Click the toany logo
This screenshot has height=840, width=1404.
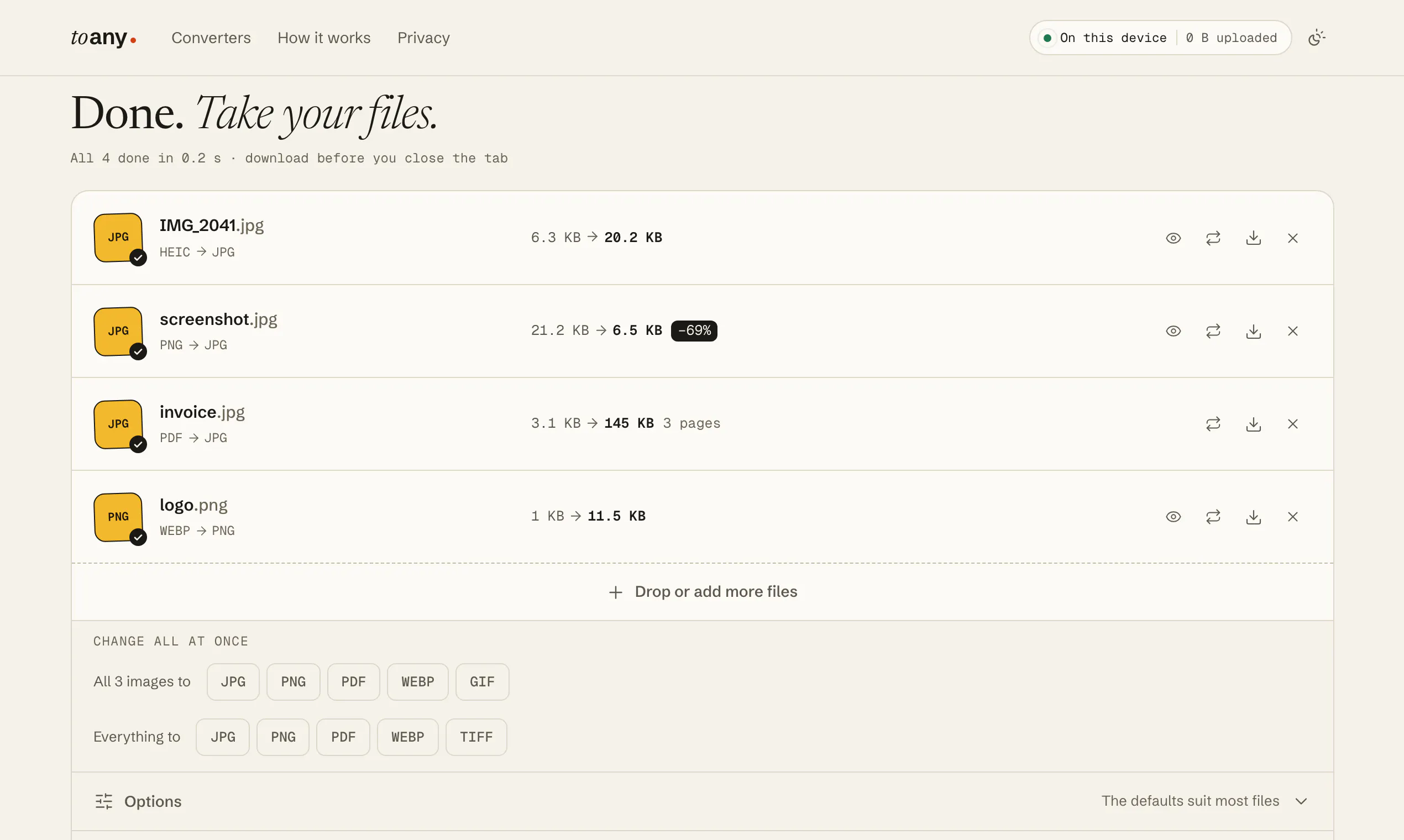(103, 38)
